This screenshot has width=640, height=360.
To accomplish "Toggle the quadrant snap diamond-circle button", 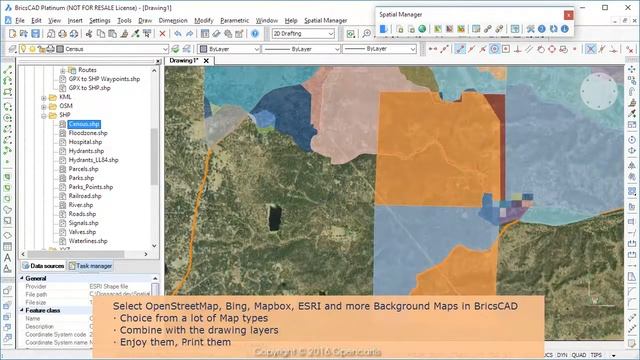I will (552, 49).
